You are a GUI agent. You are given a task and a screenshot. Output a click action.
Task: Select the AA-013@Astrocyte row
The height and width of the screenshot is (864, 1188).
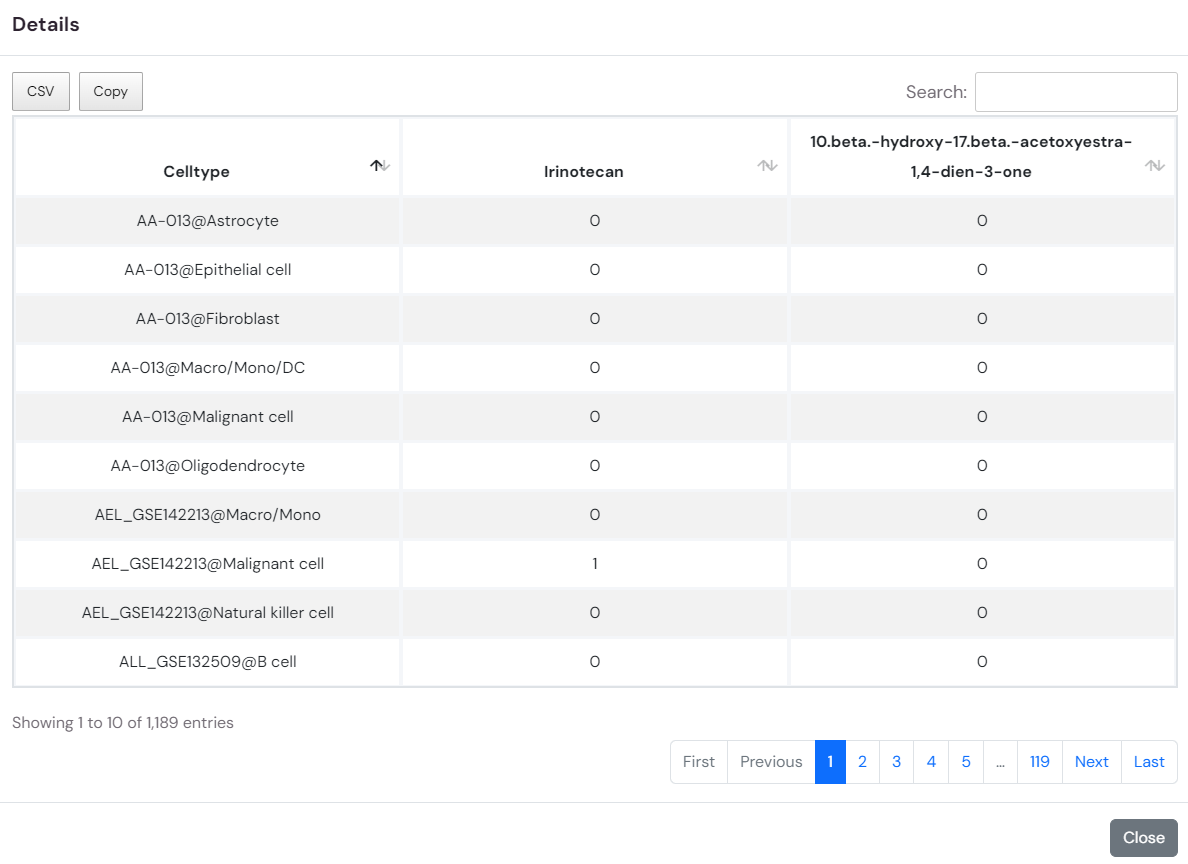pos(208,221)
